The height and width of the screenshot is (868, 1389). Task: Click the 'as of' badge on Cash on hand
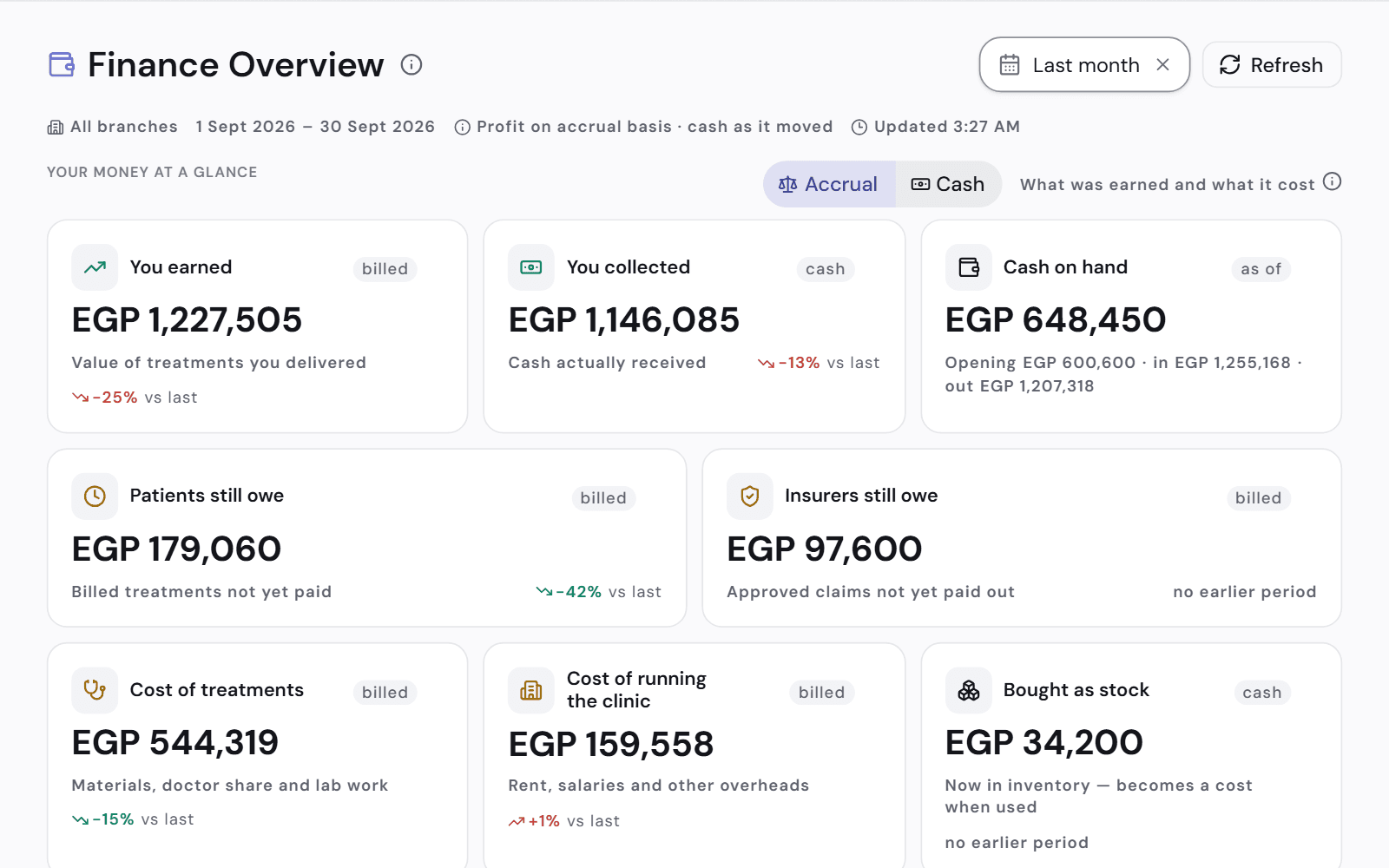[x=1261, y=269]
